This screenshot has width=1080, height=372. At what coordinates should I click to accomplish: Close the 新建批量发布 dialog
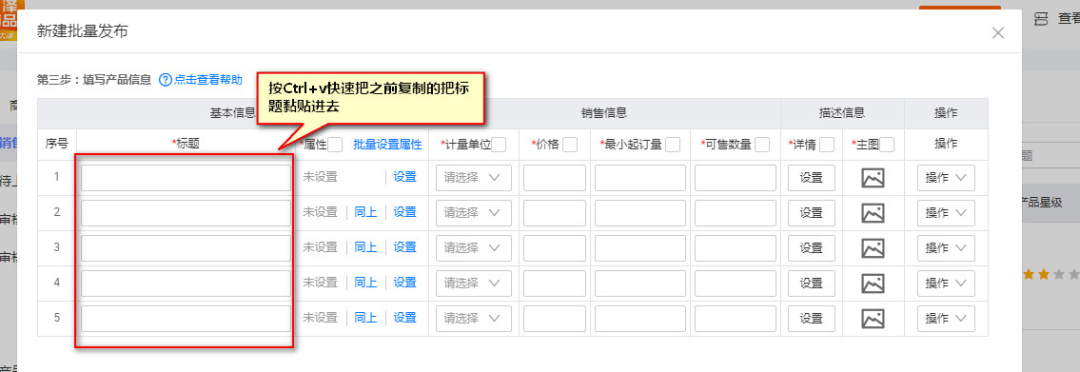tap(997, 32)
